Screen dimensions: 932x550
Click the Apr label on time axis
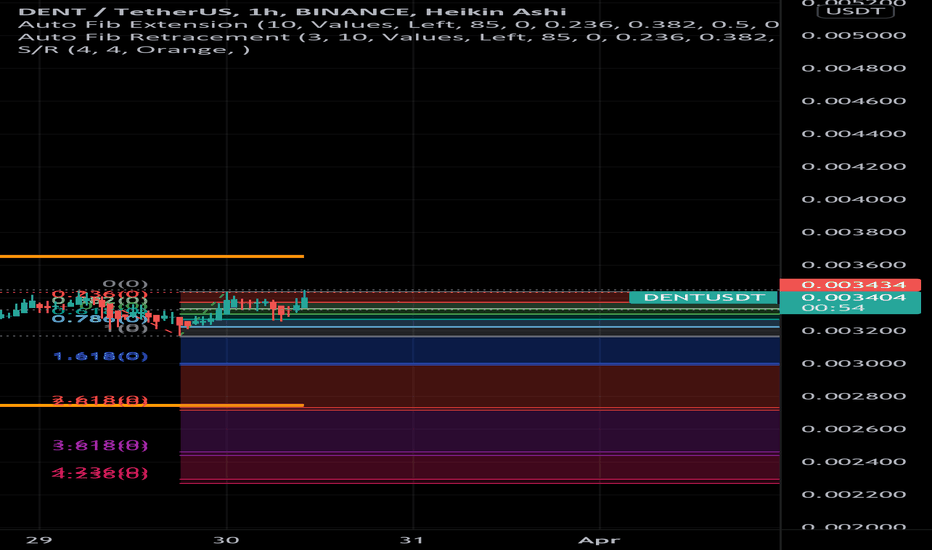(x=599, y=540)
